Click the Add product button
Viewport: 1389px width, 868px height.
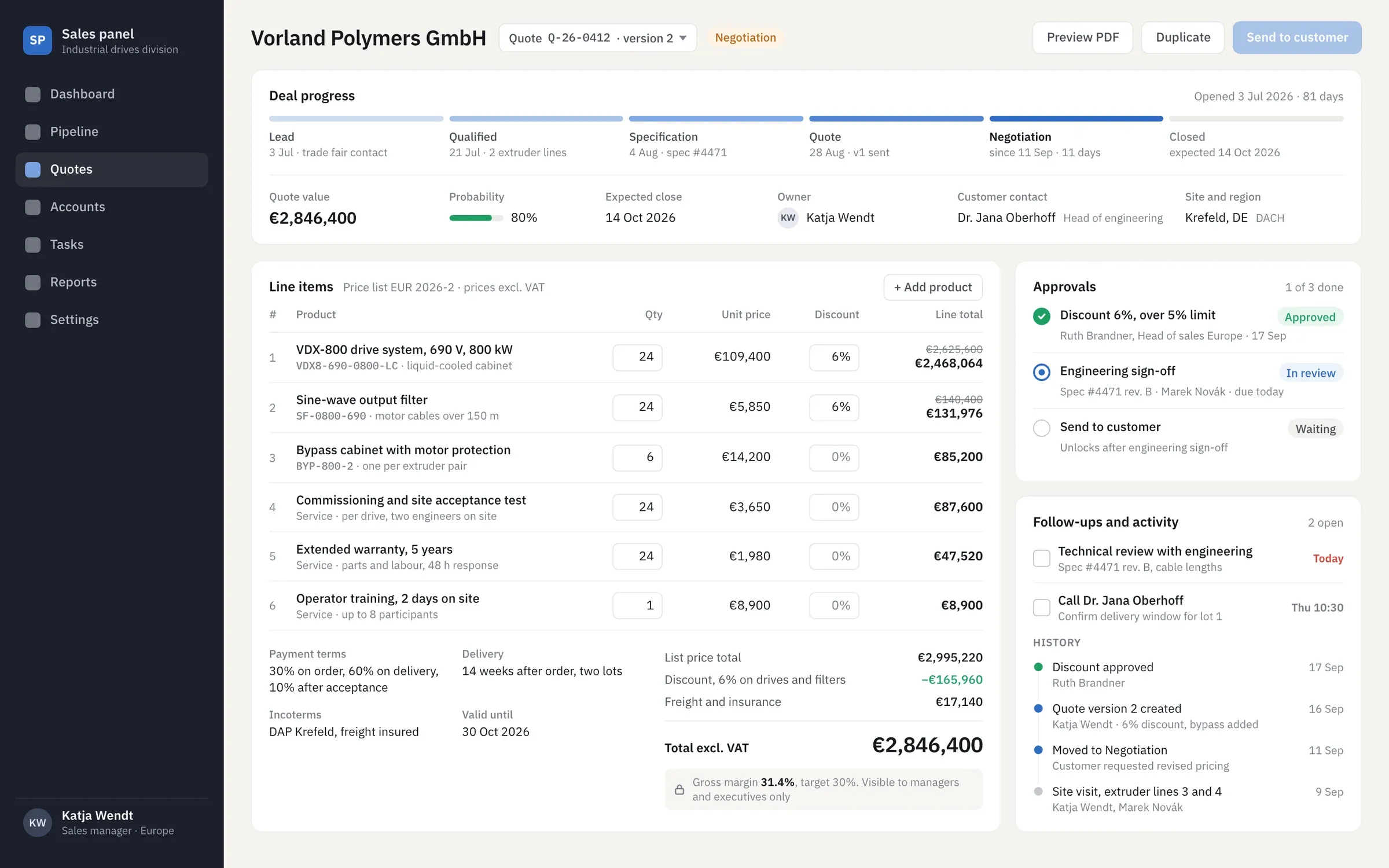[933, 287]
